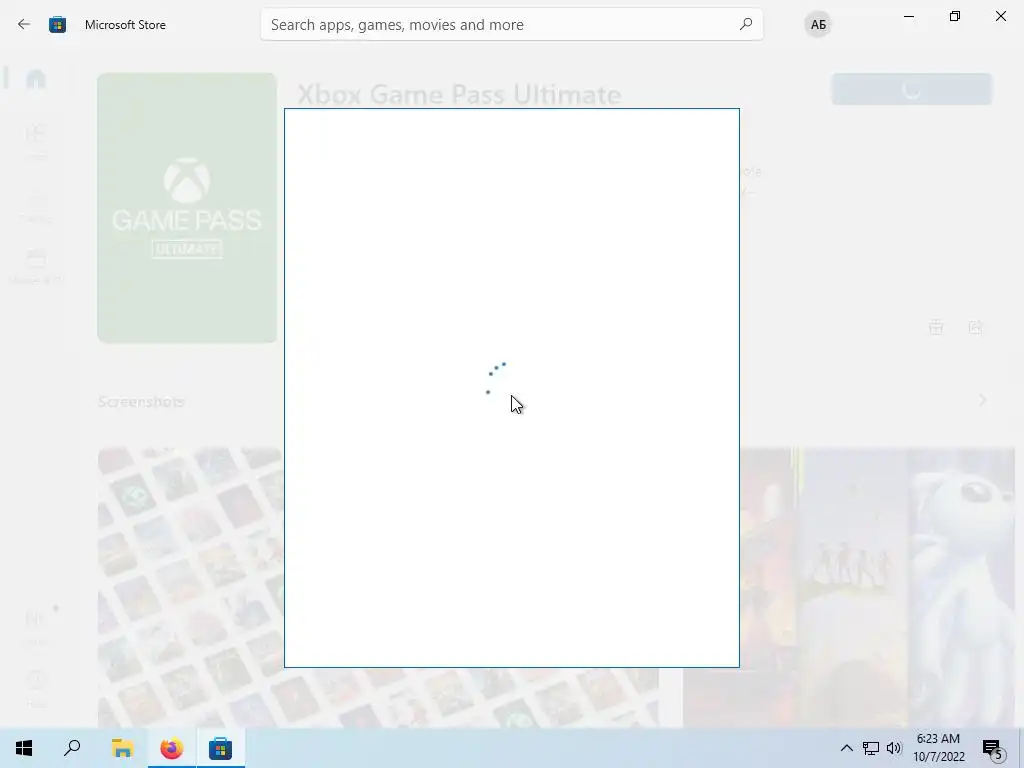Click the Xbox Game Pass Ultimate cover image
The image size is (1024, 768).
pos(187,208)
